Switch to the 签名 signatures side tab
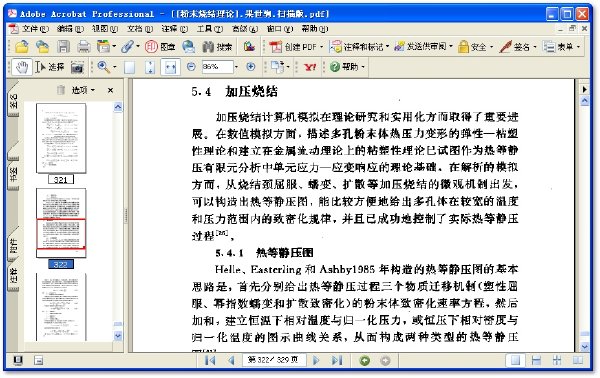The width and height of the screenshot is (600, 378). [13, 101]
